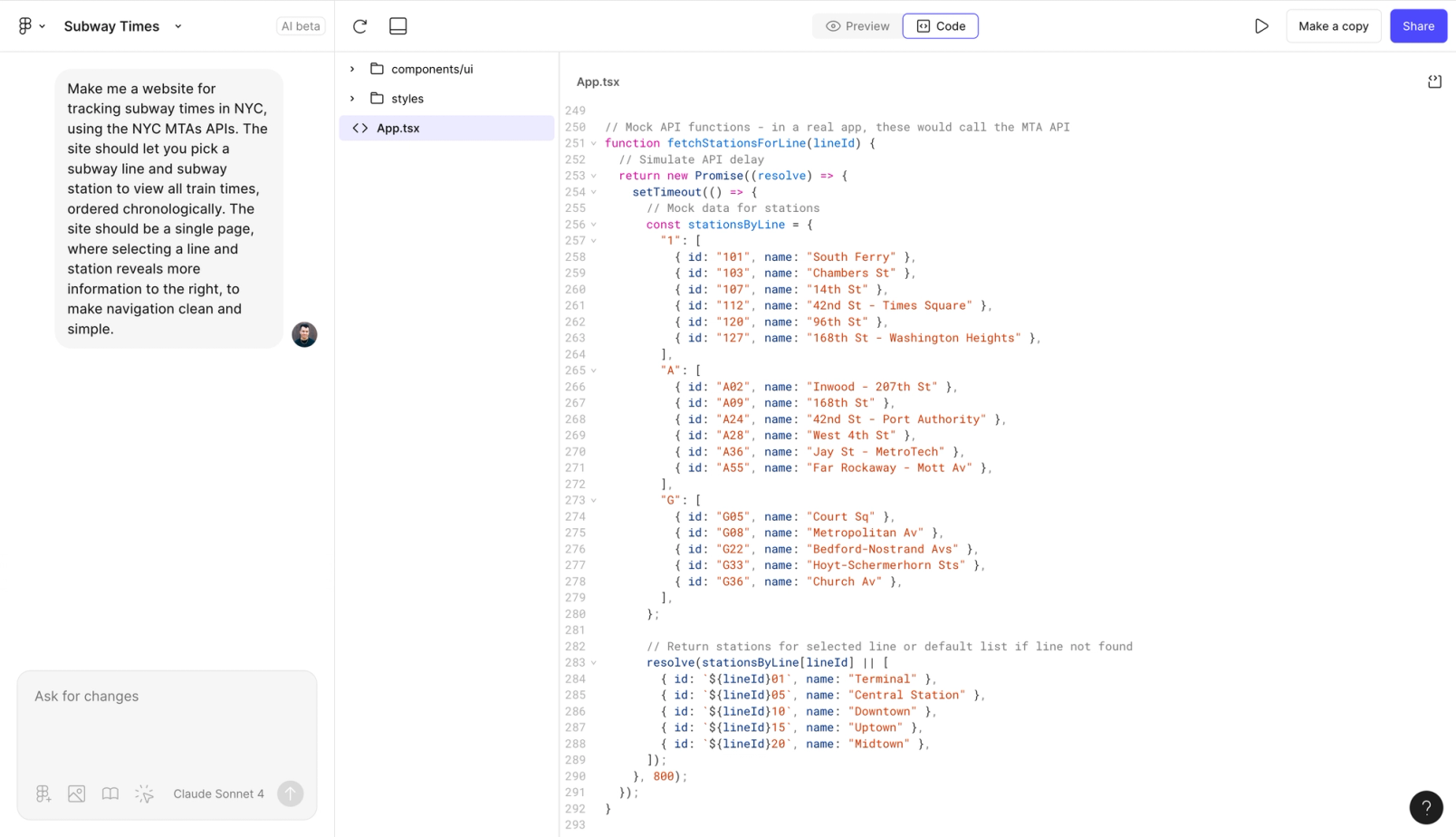This screenshot has width=1456, height=837.
Task: Click the expand code editor icon
Action: [x=1434, y=82]
